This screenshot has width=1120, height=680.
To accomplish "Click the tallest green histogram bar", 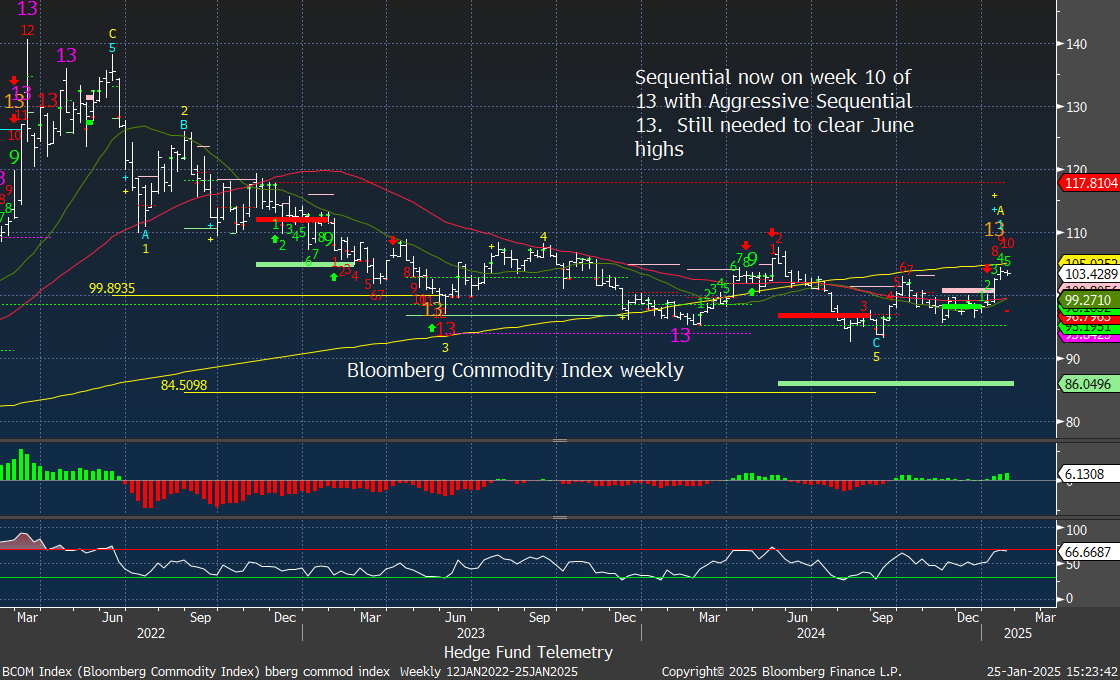I will (21, 464).
